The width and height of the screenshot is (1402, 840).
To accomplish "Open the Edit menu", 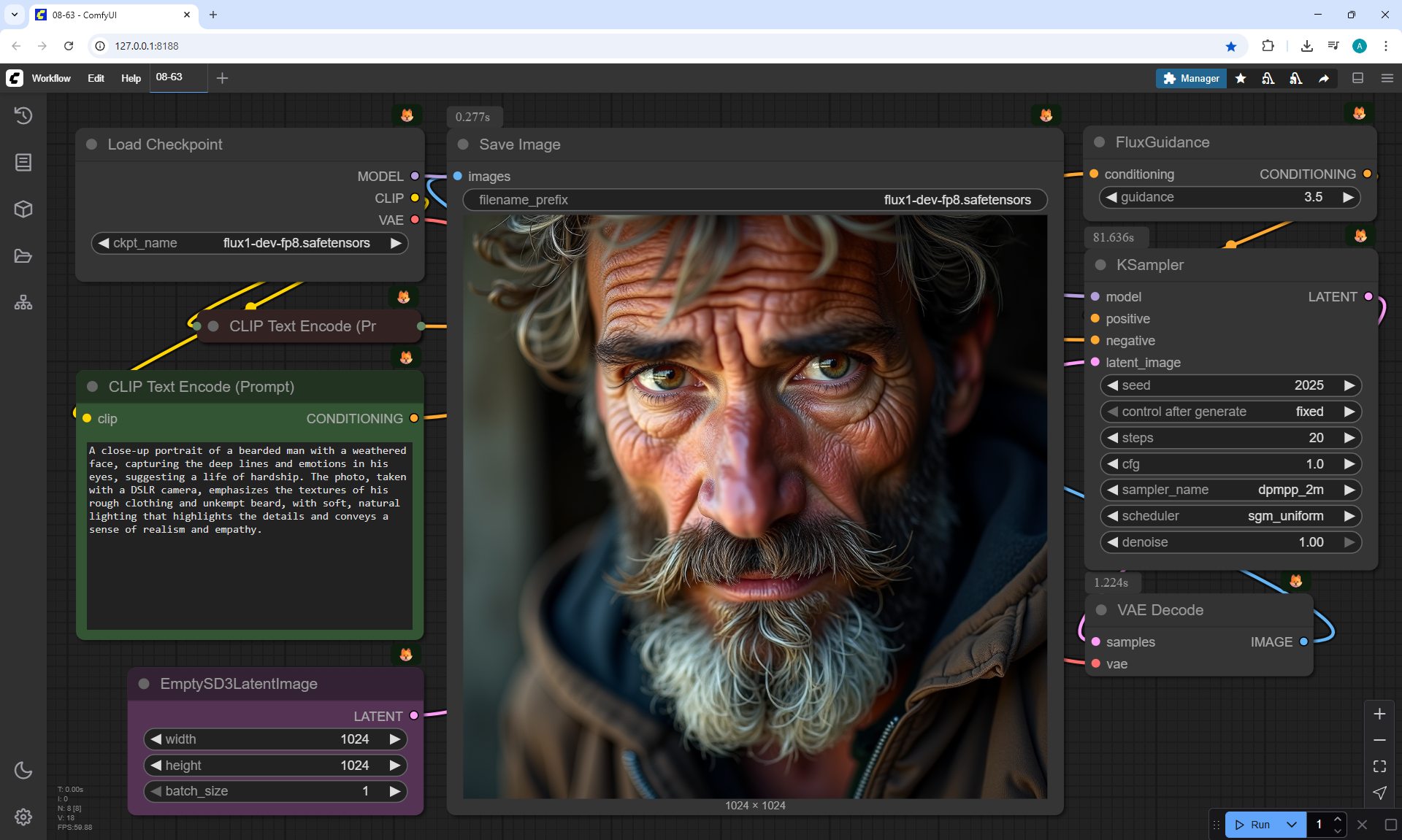I will point(96,78).
